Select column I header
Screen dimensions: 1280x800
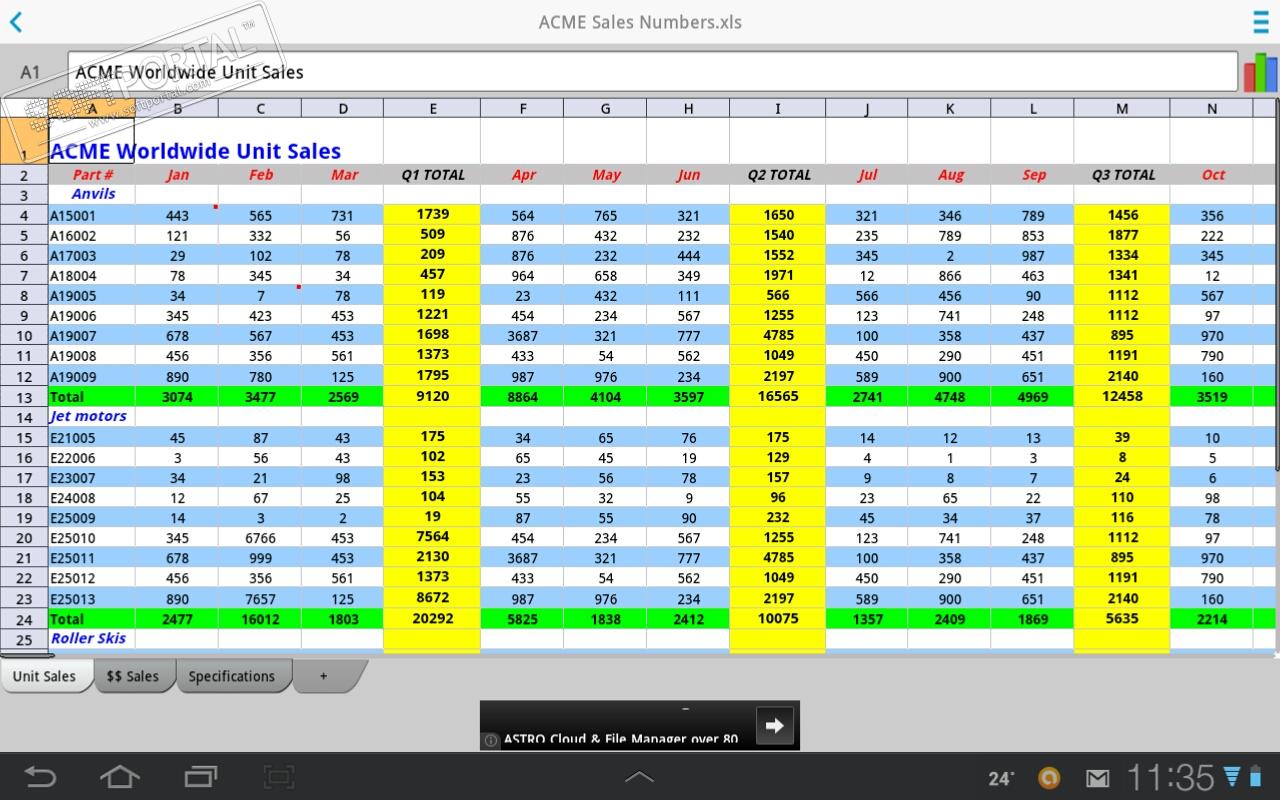778,109
